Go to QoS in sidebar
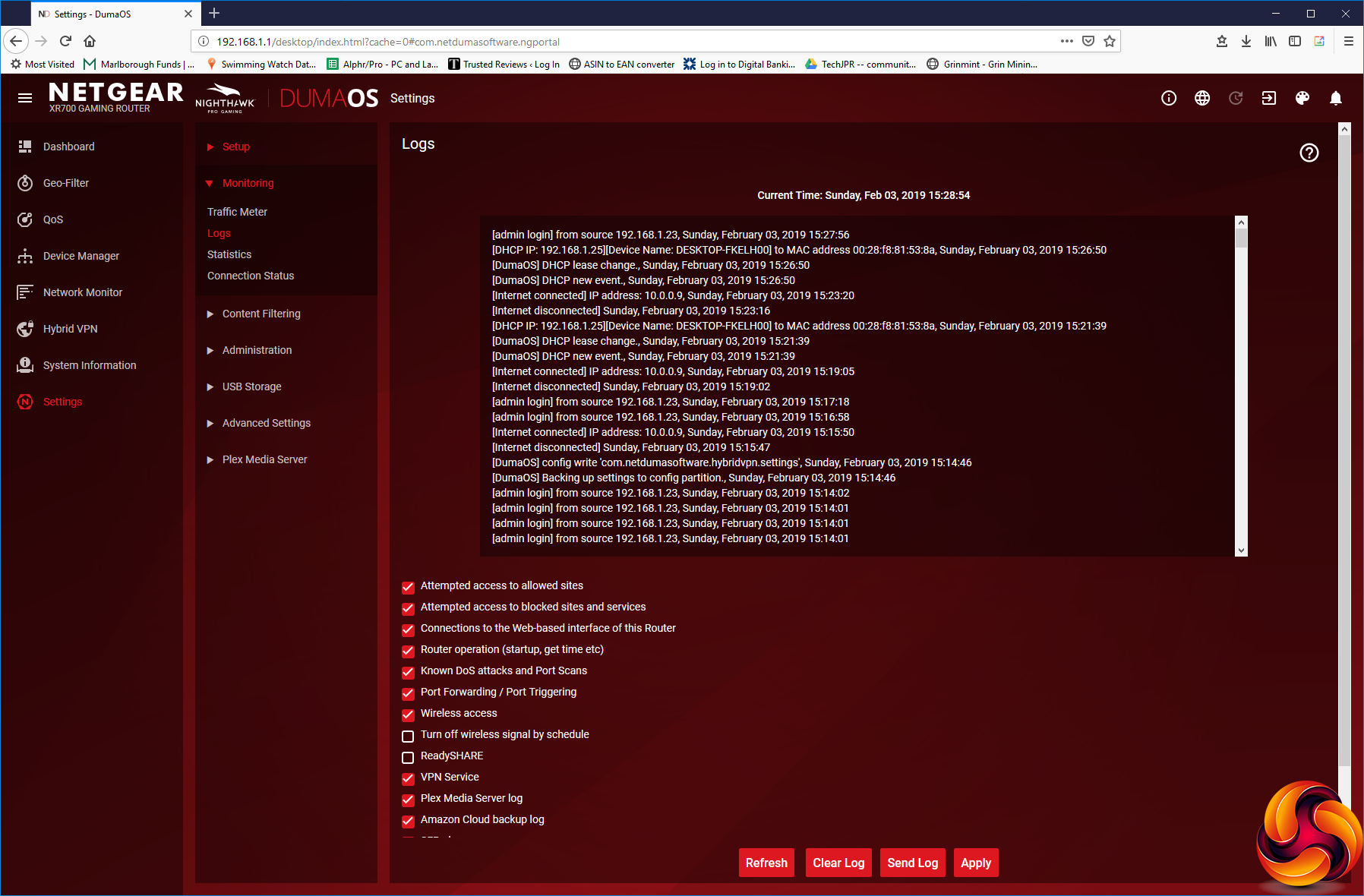The width and height of the screenshot is (1364, 896). [53, 219]
